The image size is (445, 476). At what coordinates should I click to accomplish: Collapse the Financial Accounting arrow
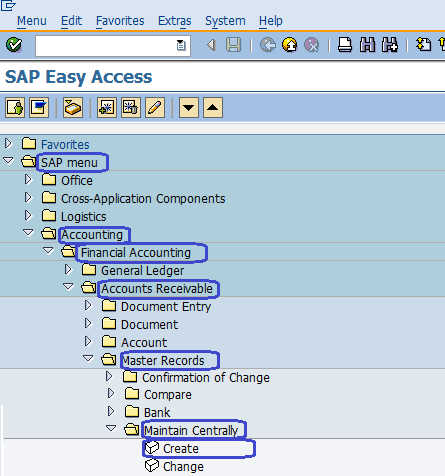[x=48, y=250]
